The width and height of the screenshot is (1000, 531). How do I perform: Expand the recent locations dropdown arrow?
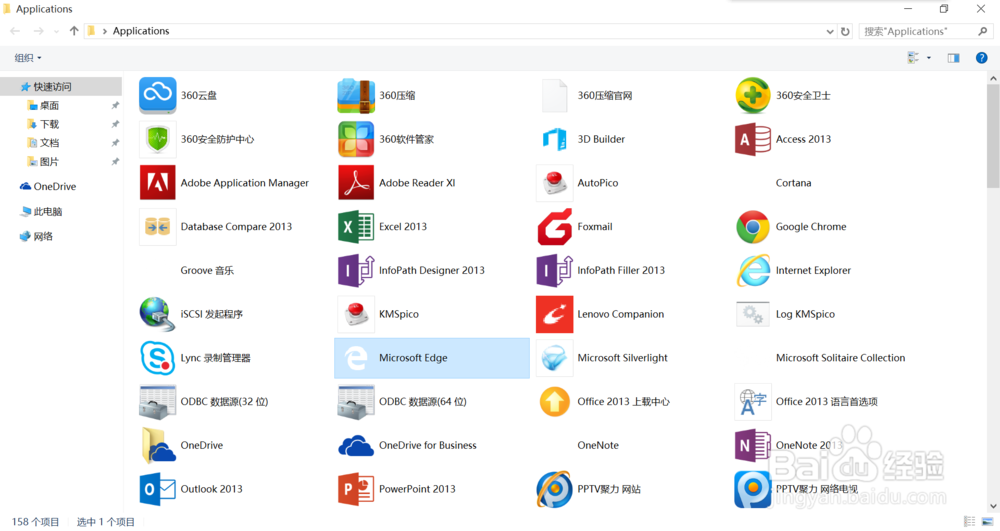(56, 31)
